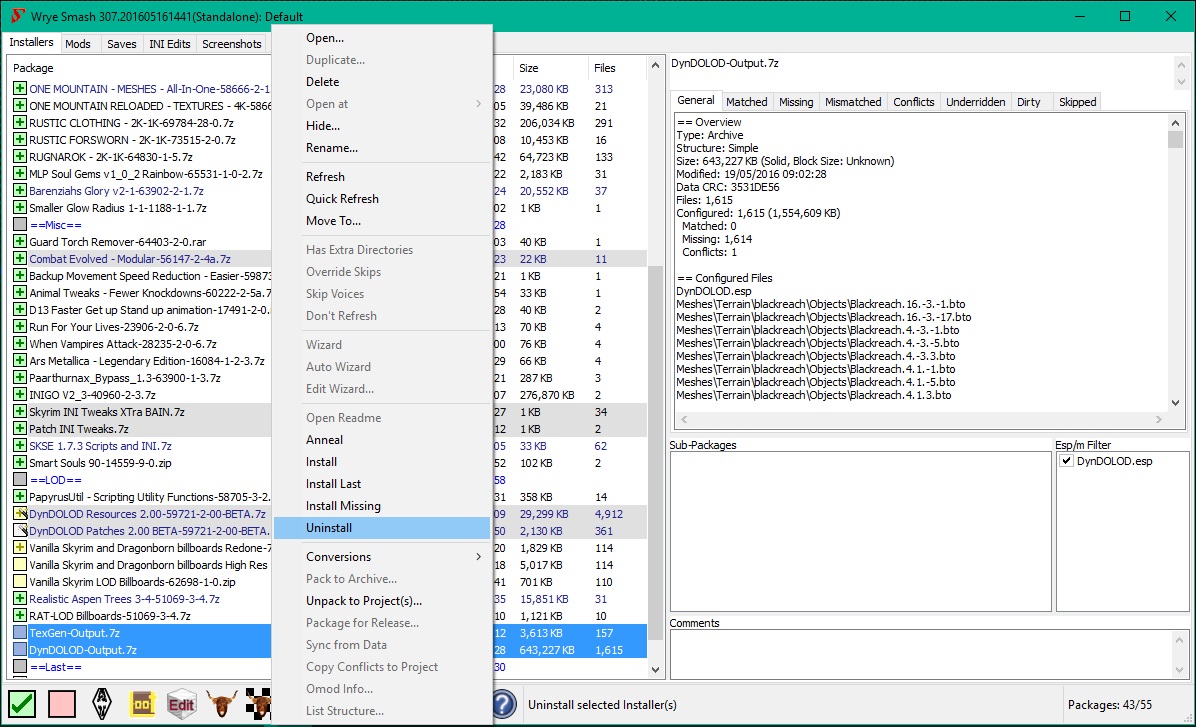Choose Unpack to Project(s)... entry
Image resolution: width=1196 pixels, height=727 pixels.
pos(381,600)
